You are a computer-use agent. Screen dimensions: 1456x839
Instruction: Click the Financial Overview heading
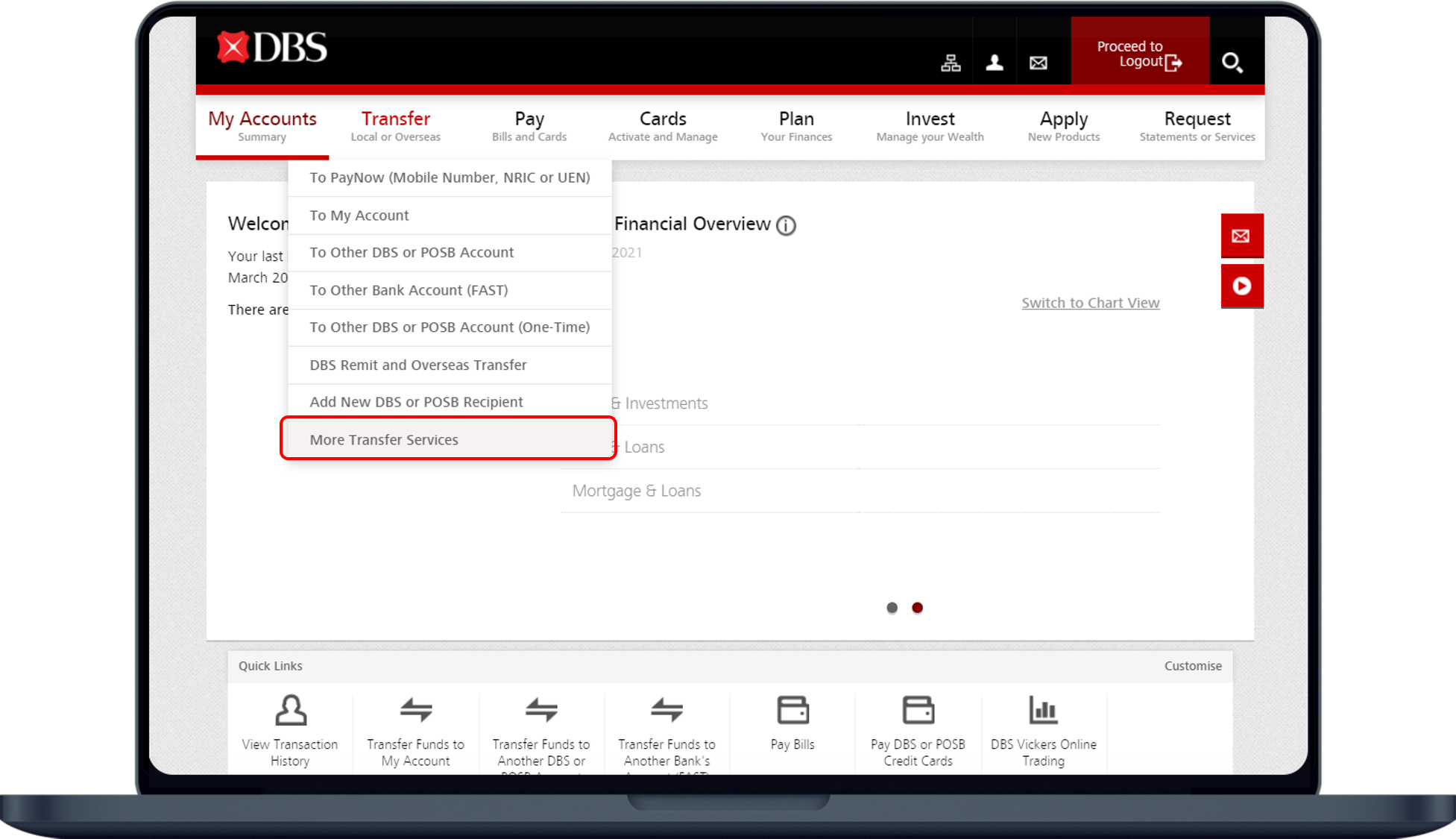(693, 224)
